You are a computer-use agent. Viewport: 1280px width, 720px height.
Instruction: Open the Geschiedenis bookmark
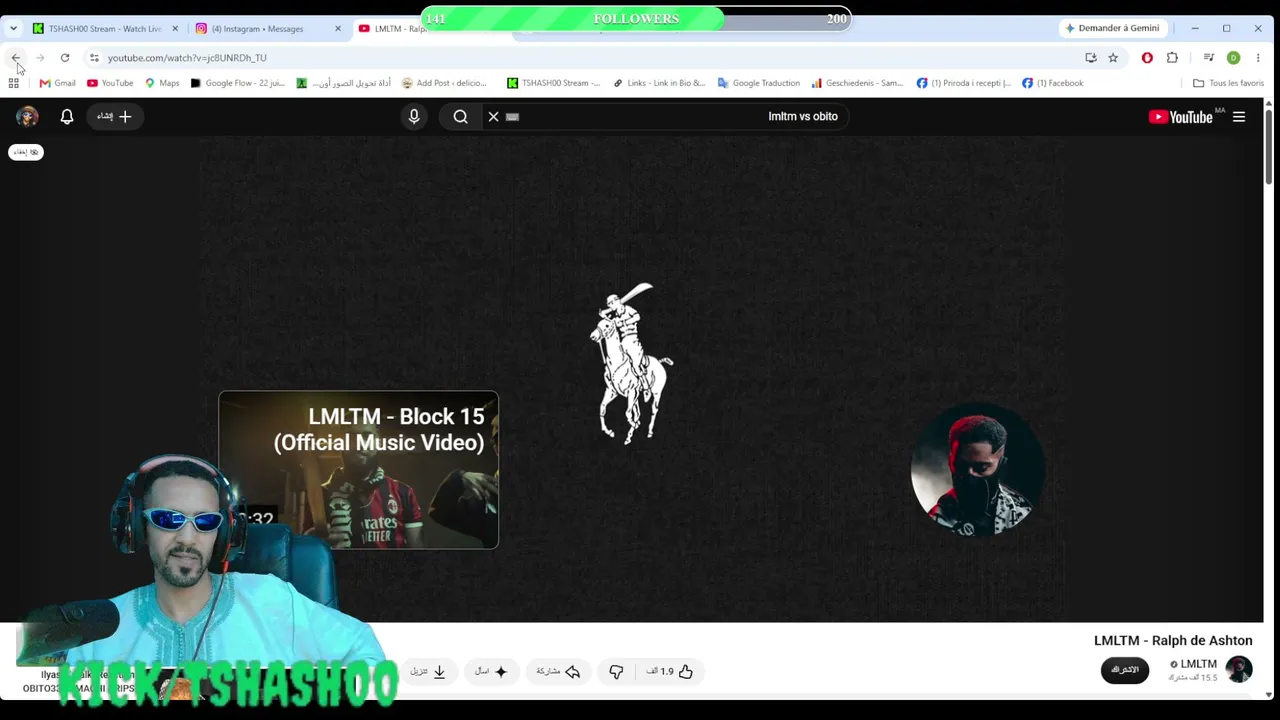tap(857, 83)
